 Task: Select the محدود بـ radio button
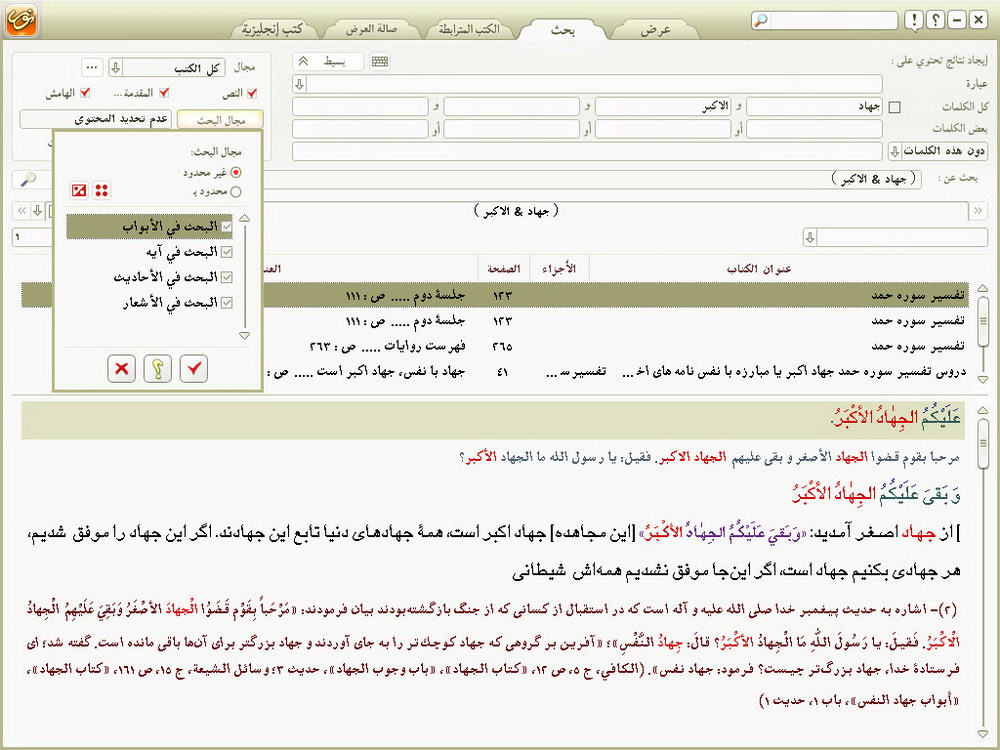click(236, 191)
